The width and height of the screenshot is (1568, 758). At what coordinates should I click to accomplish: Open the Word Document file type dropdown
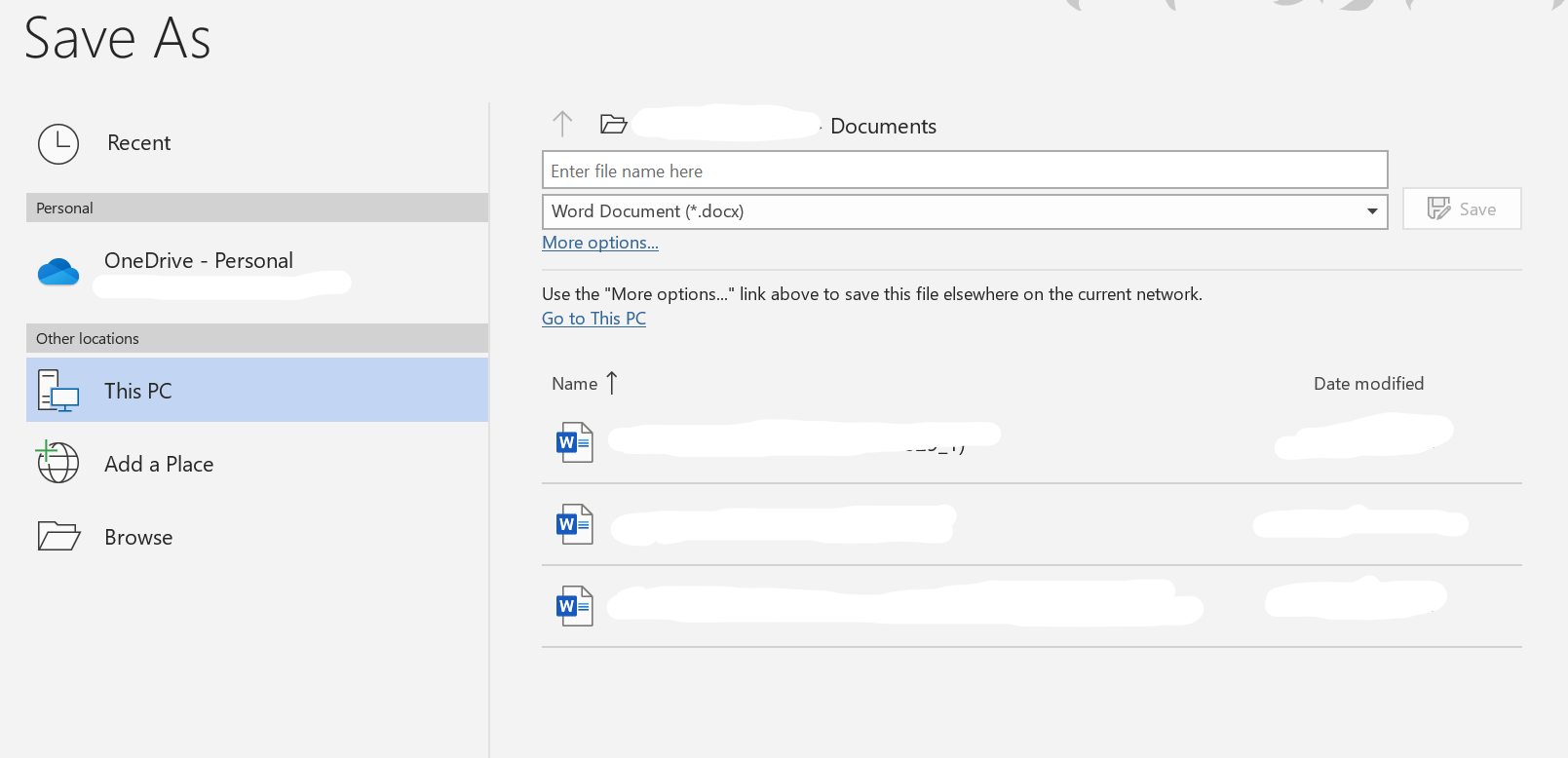pyautogui.click(x=965, y=211)
